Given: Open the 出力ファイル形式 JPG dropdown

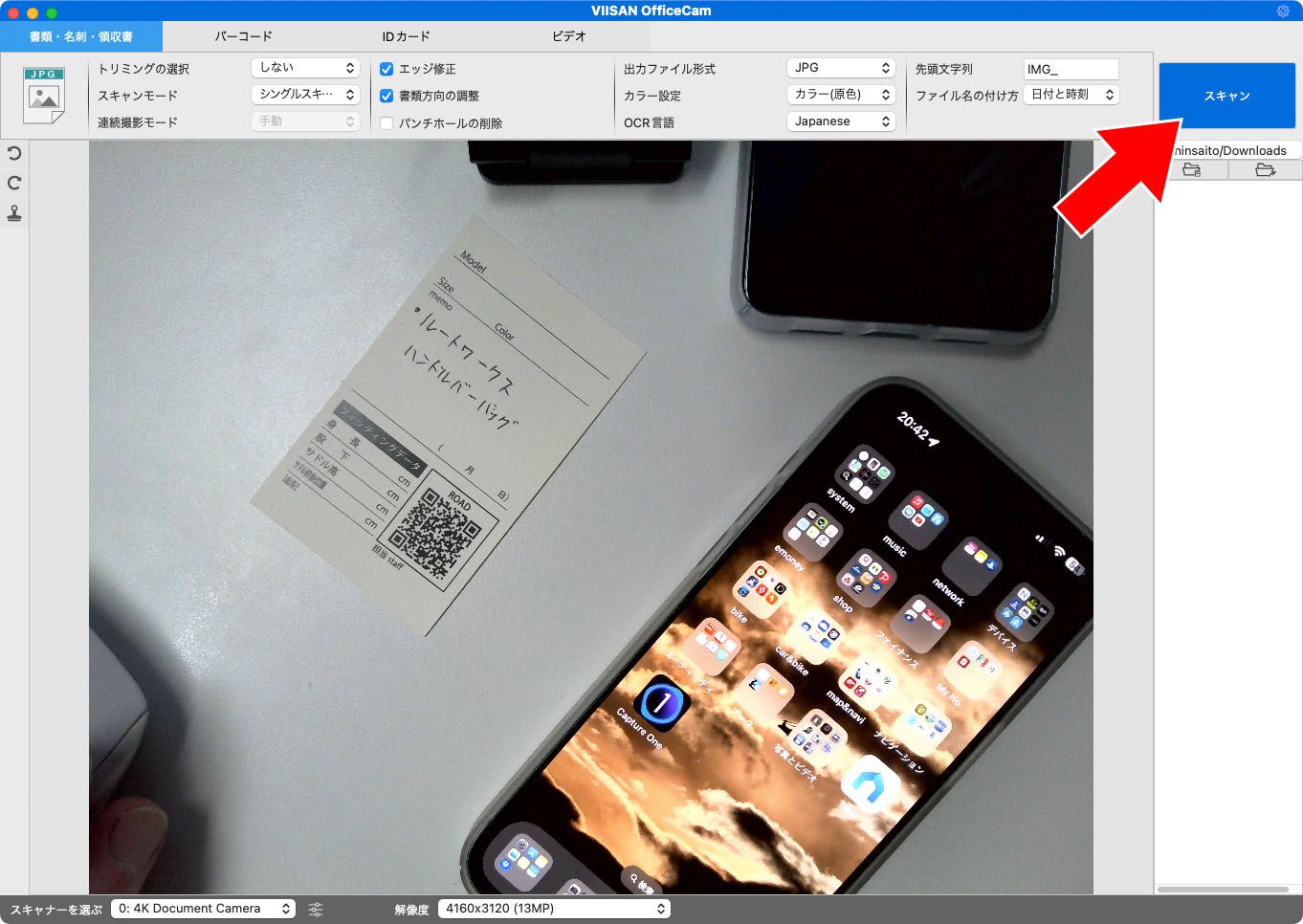Looking at the screenshot, I should (841, 68).
